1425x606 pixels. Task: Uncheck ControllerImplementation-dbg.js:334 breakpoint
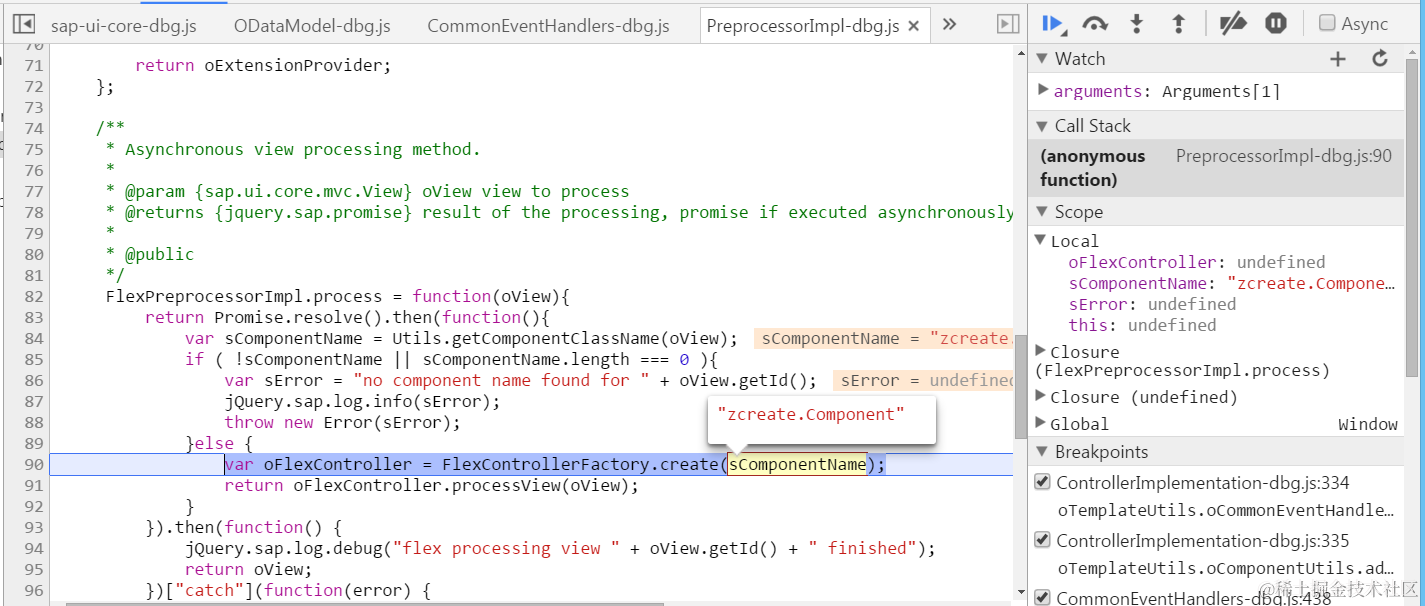click(1042, 483)
